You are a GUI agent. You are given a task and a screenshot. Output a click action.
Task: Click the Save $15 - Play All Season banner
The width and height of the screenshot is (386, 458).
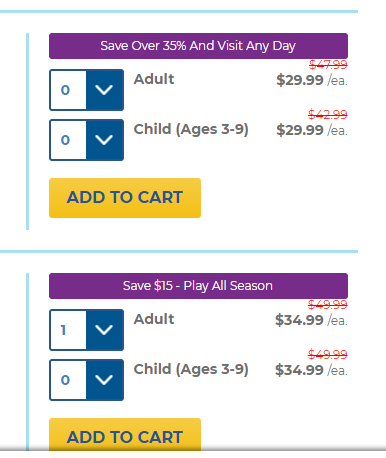pos(198,286)
